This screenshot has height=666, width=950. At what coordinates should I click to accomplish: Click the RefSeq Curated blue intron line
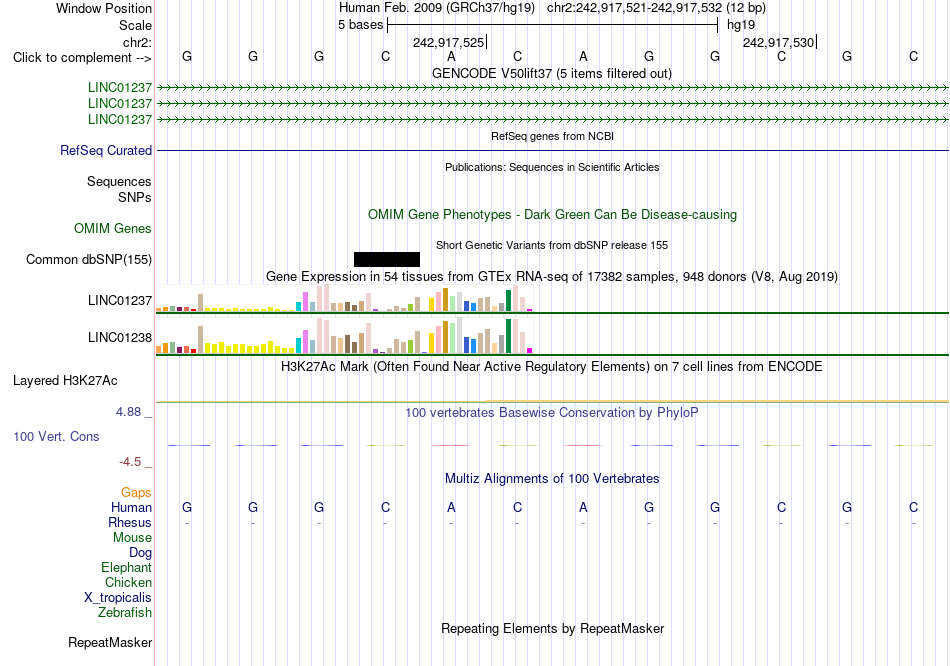point(552,150)
